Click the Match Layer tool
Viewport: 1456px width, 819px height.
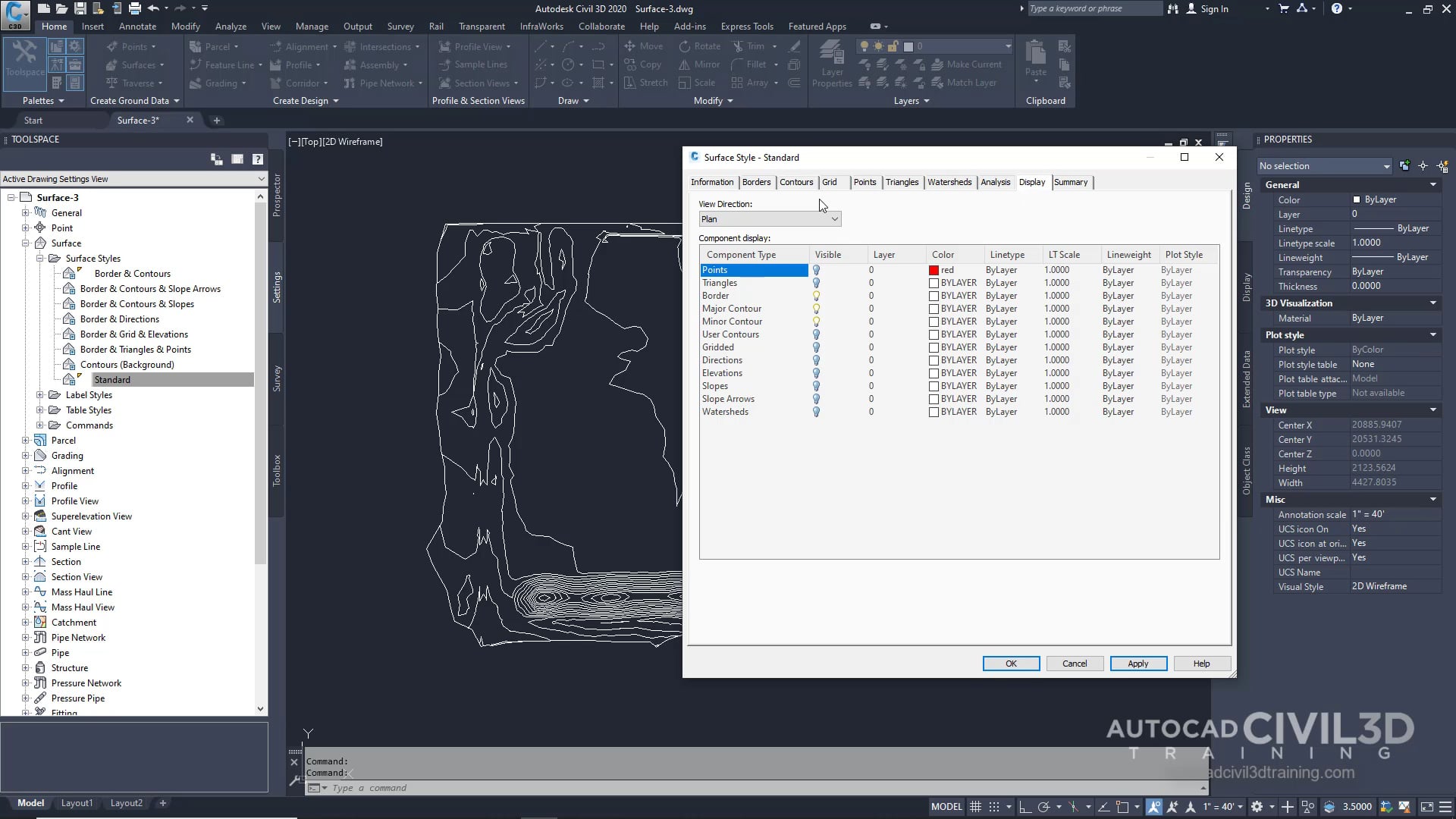pos(963,83)
